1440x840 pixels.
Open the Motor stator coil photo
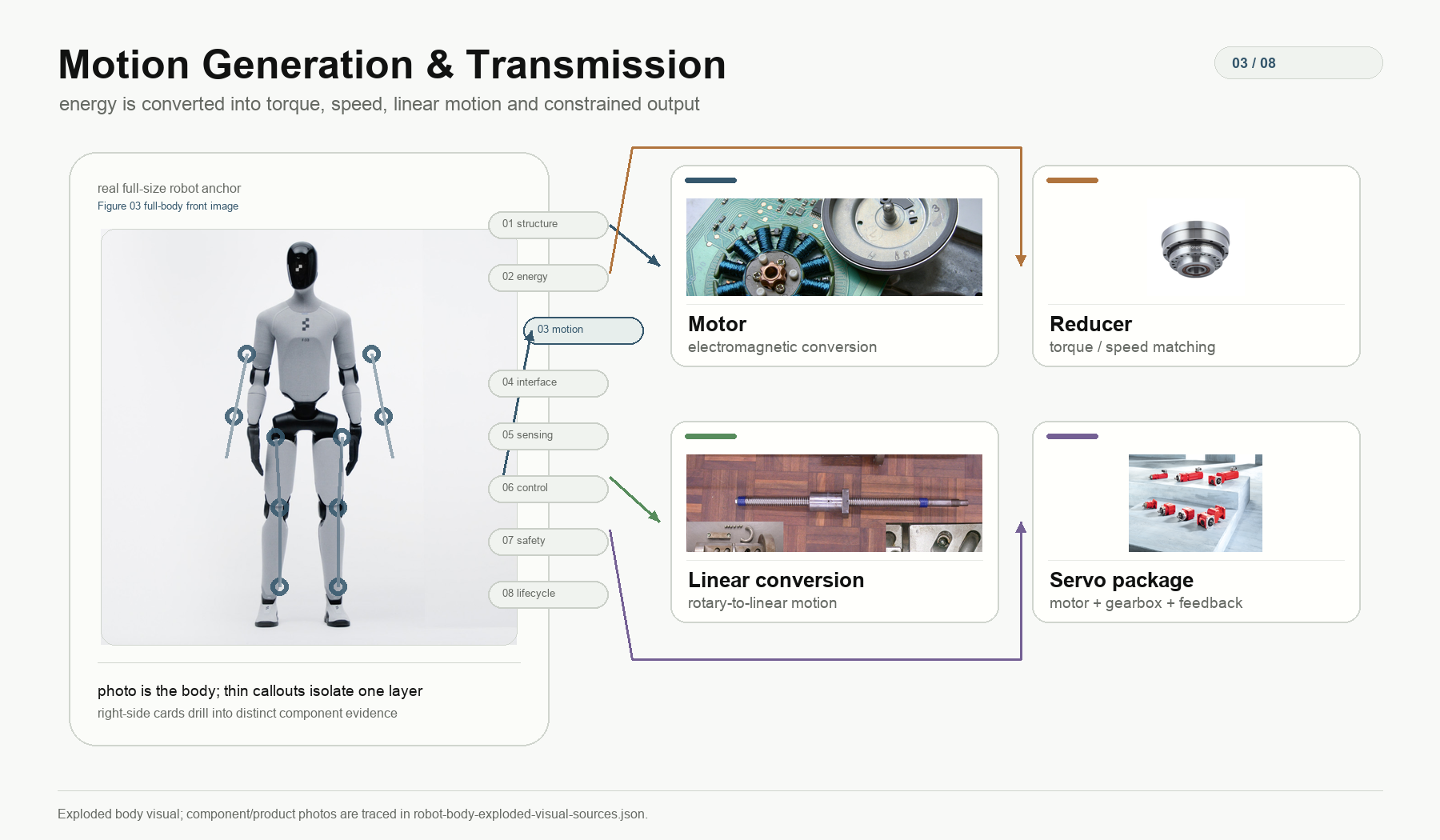pos(834,247)
